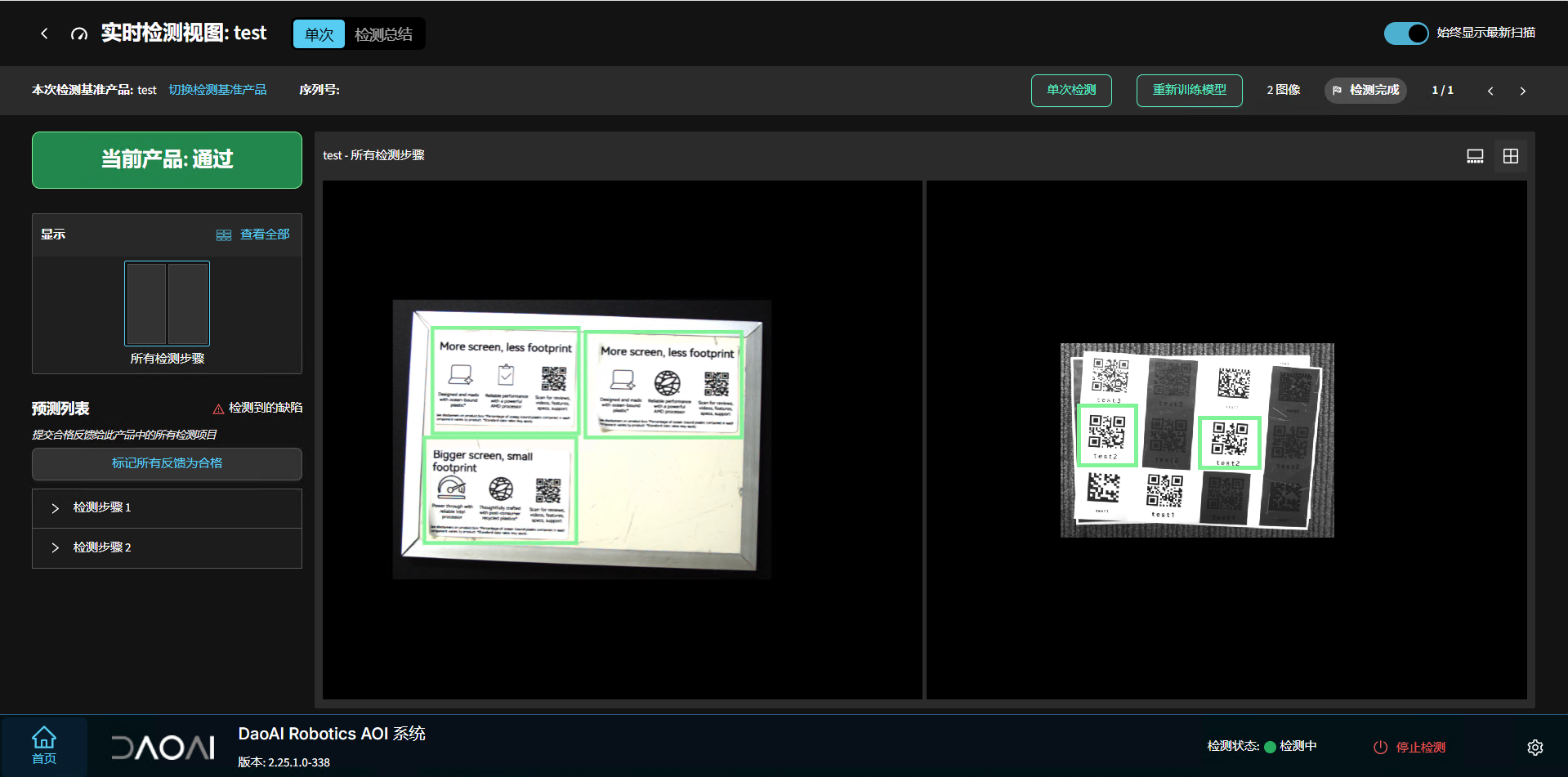Image resolution: width=1568 pixels, height=777 pixels.
Task: Go to next scan result arrow
Action: point(1522,91)
